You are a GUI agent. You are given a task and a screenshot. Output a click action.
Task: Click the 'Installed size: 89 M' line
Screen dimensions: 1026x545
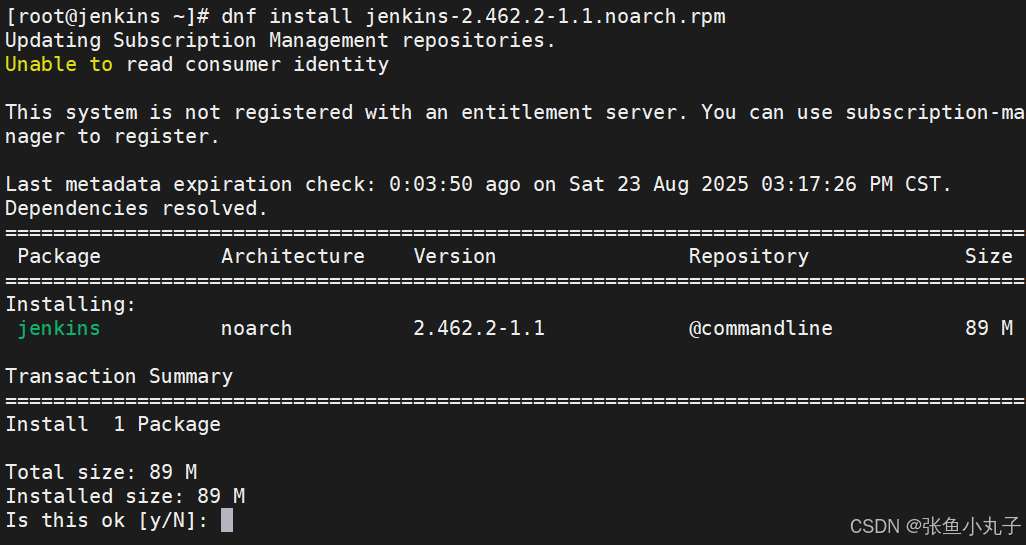(x=125, y=496)
